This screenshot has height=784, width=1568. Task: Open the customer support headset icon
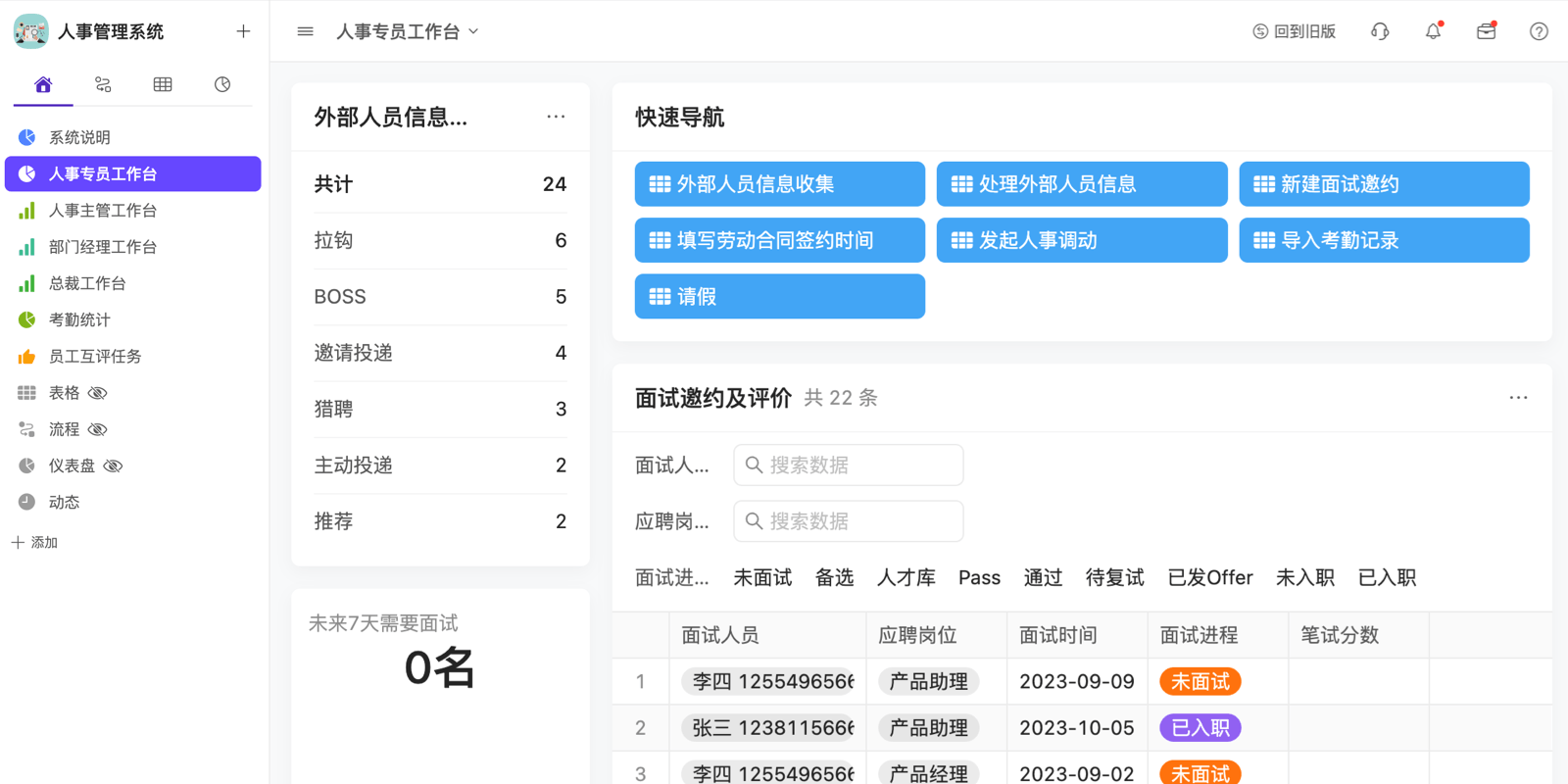(x=1380, y=31)
